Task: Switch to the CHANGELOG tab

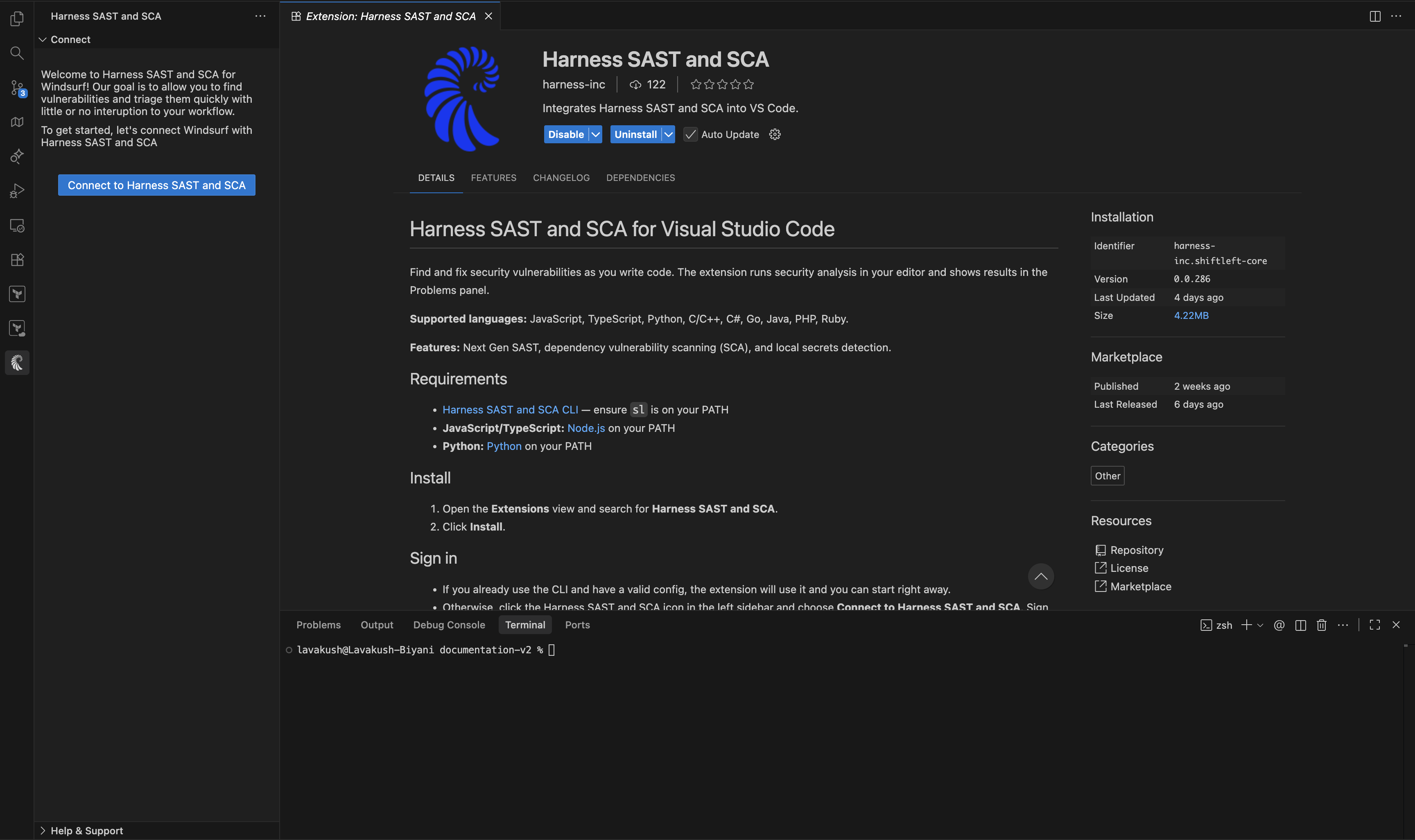Action: 561,178
